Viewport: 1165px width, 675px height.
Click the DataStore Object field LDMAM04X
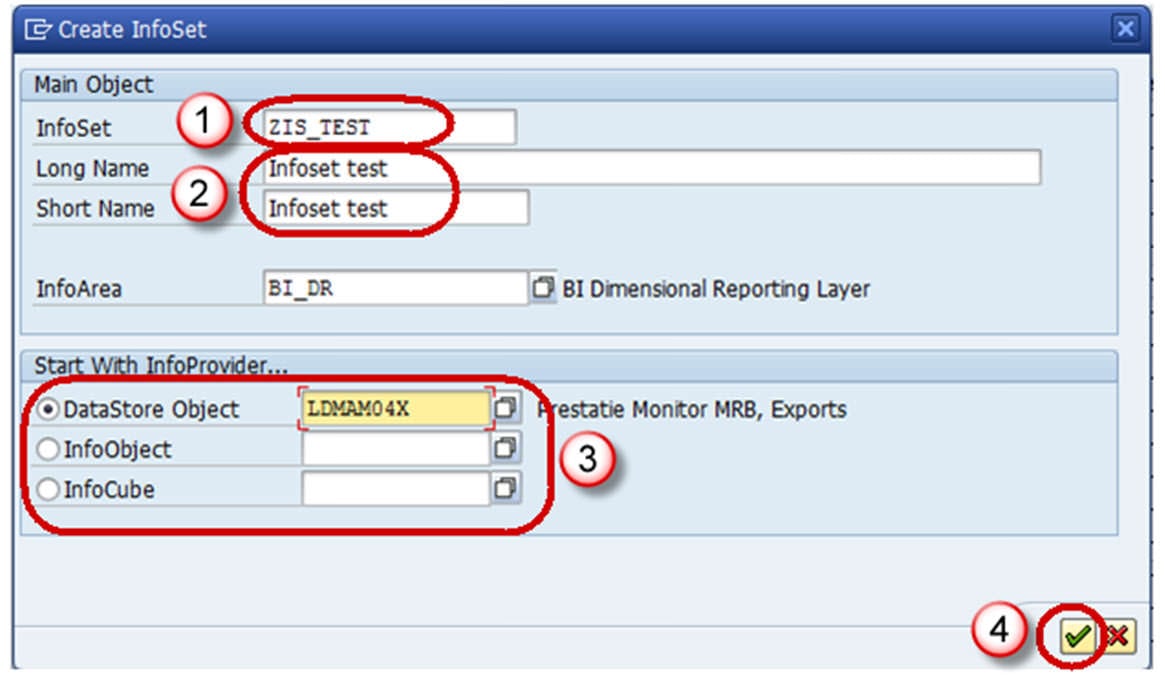(396, 408)
